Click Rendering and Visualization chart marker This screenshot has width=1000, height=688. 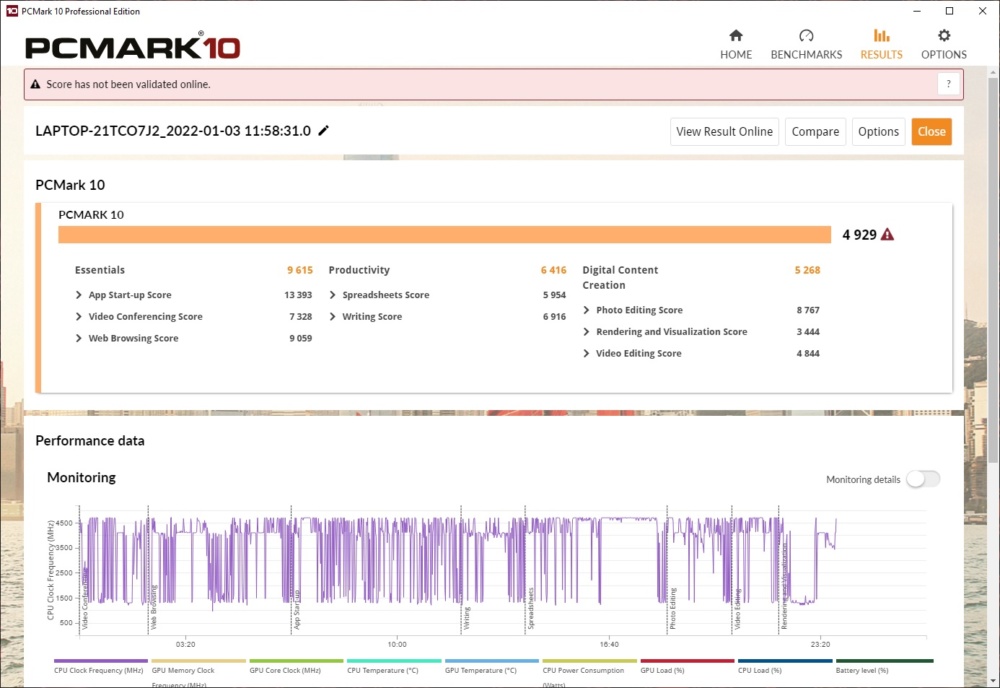(784, 587)
